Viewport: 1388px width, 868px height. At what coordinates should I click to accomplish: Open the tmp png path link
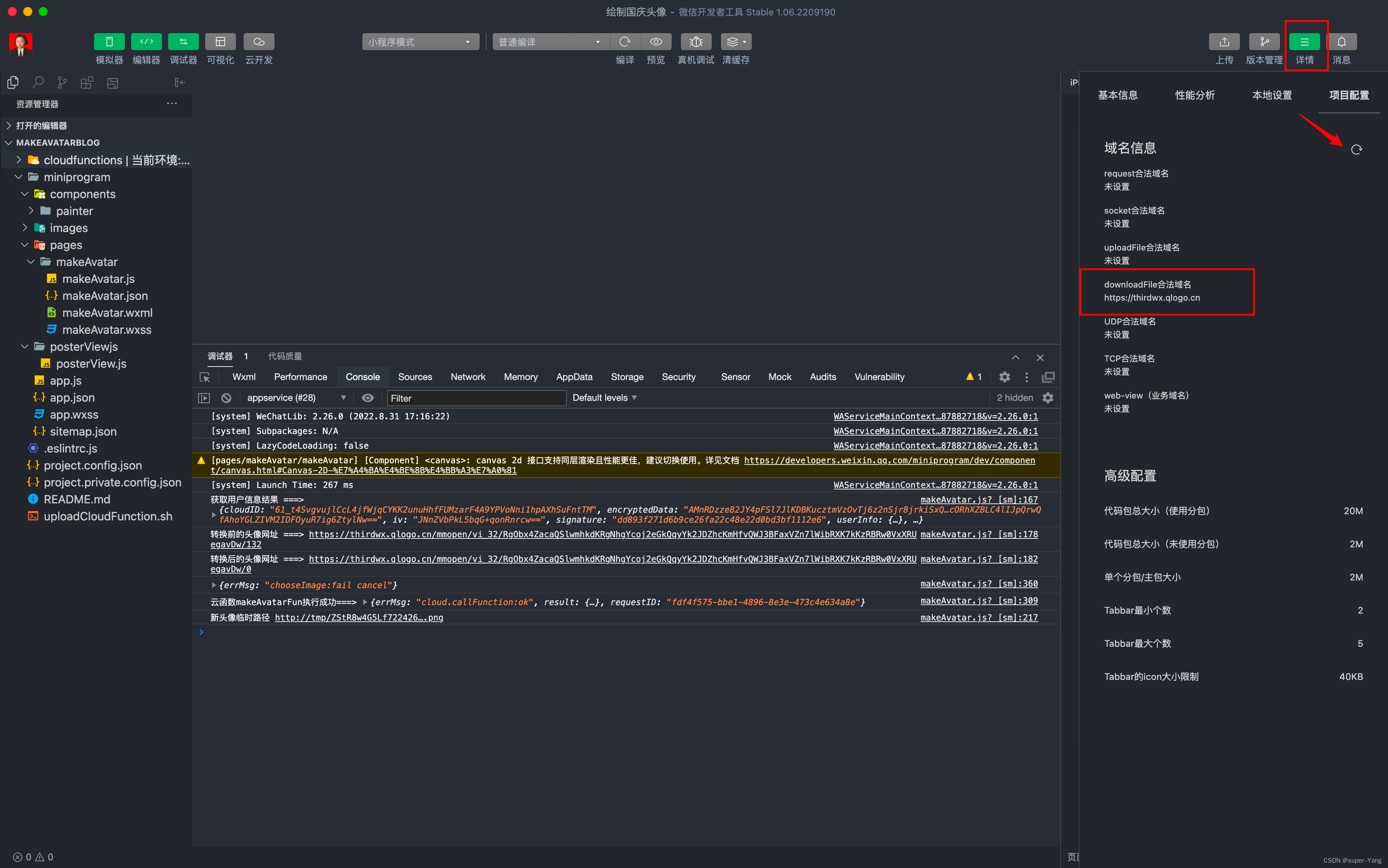(x=359, y=618)
